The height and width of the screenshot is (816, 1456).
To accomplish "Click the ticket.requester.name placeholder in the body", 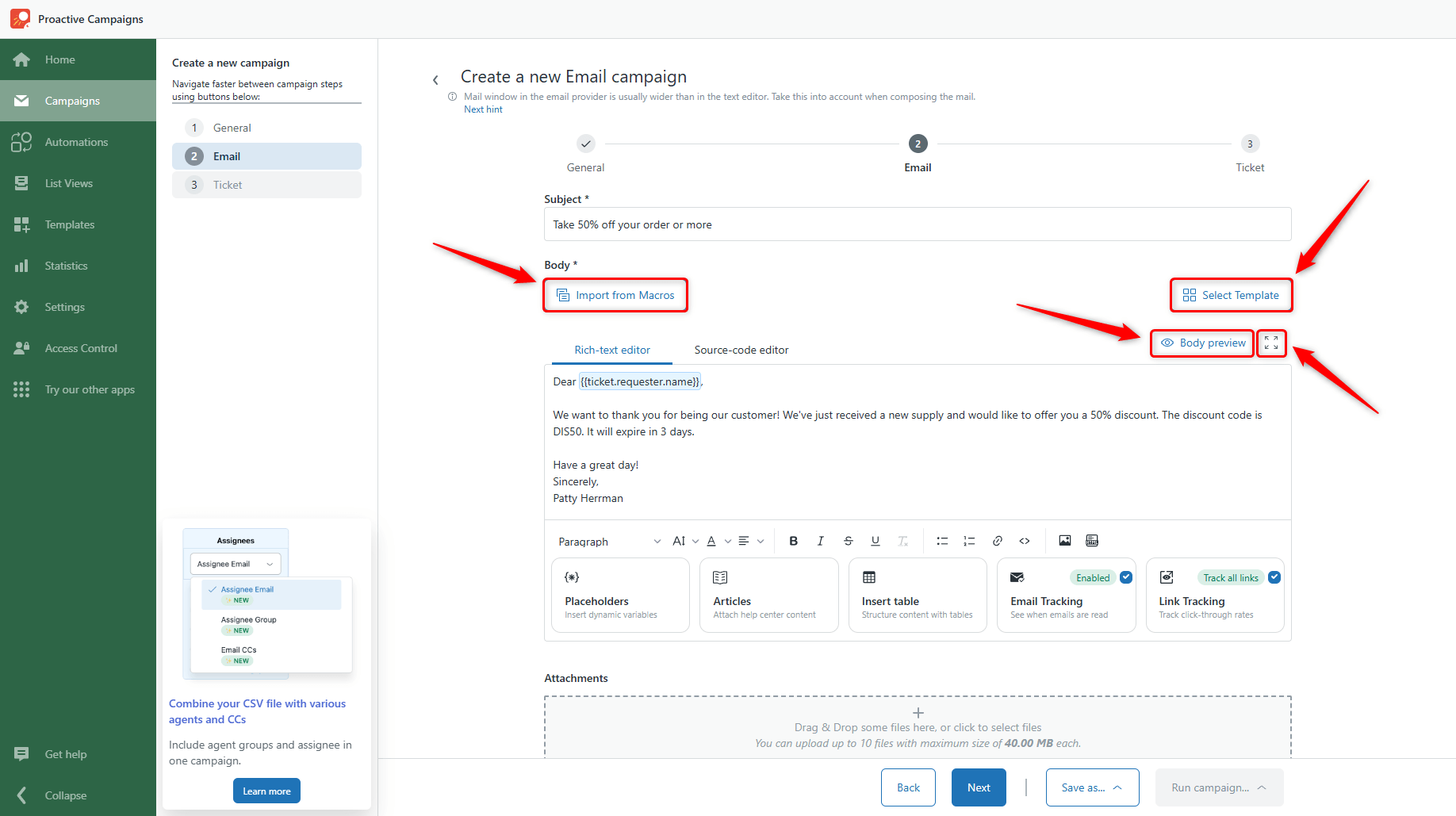I will pyautogui.click(x=640, y=381).
